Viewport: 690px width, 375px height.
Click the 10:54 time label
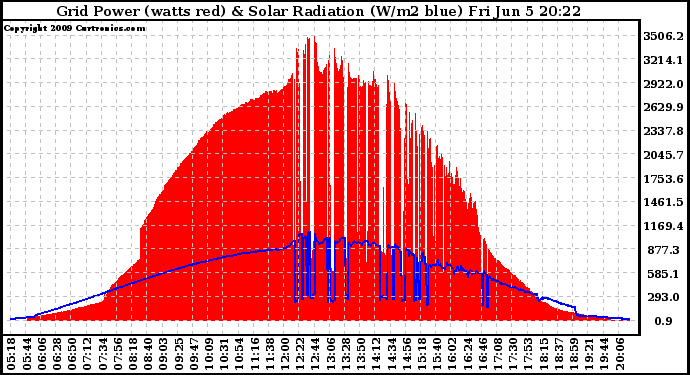239,354
